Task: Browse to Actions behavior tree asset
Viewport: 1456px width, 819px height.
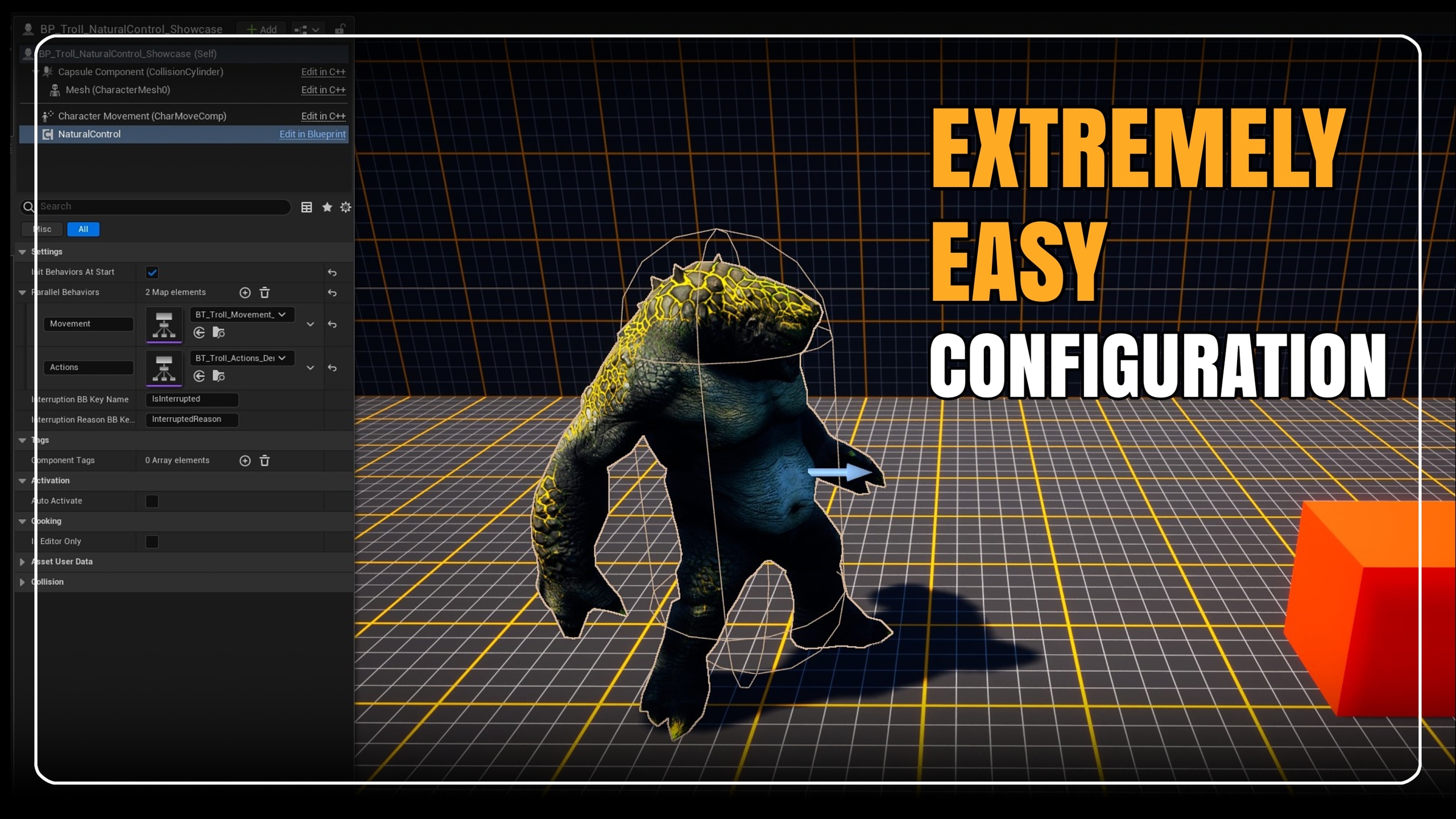Action: pyautogui.click(x=218, y=376)
